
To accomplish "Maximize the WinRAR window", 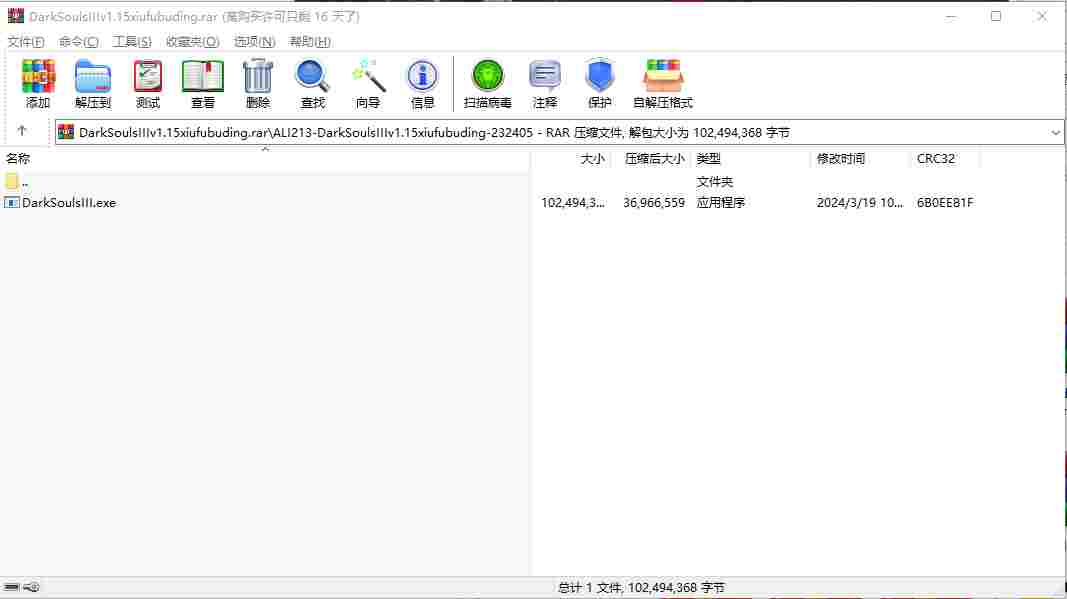I will point(996,16).
